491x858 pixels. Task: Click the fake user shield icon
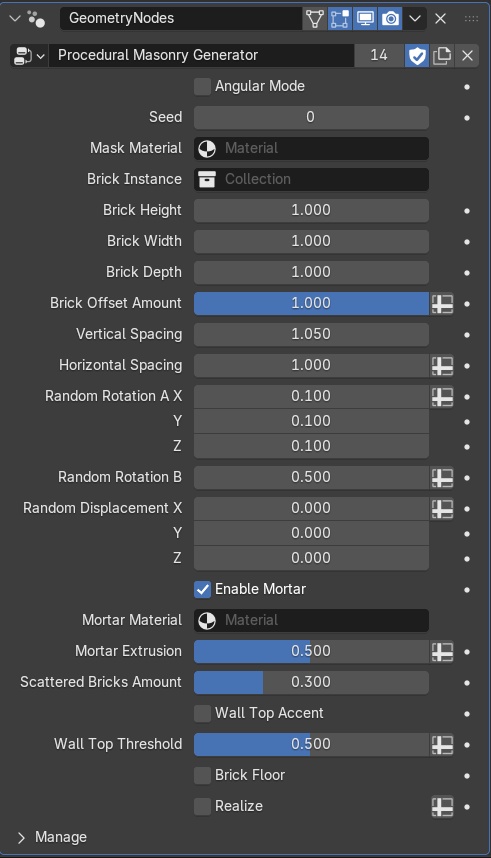point(417,55)
